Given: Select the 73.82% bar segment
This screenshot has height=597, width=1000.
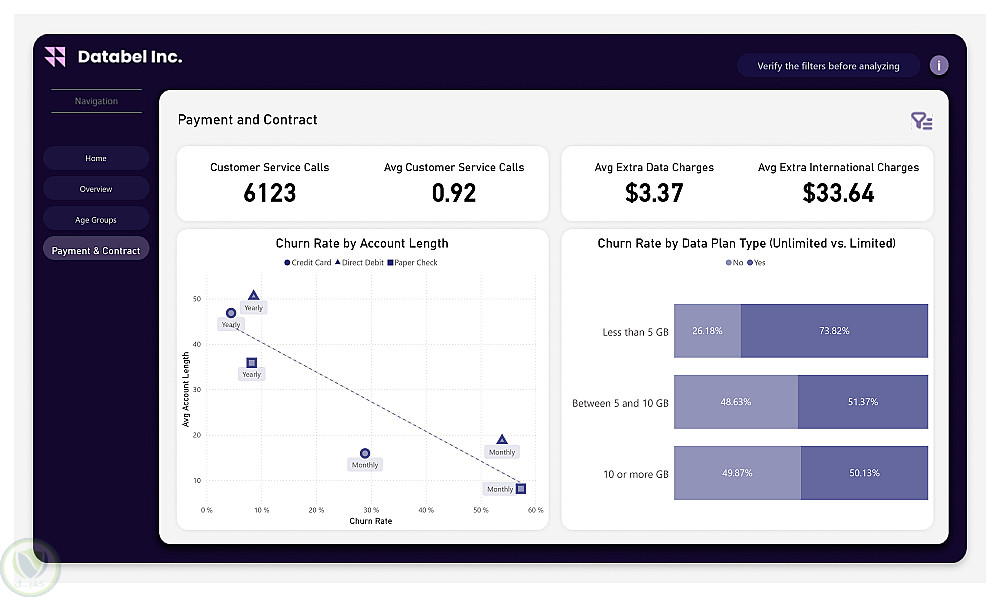Looking at the screenshot, I should [x=834, y=330].
